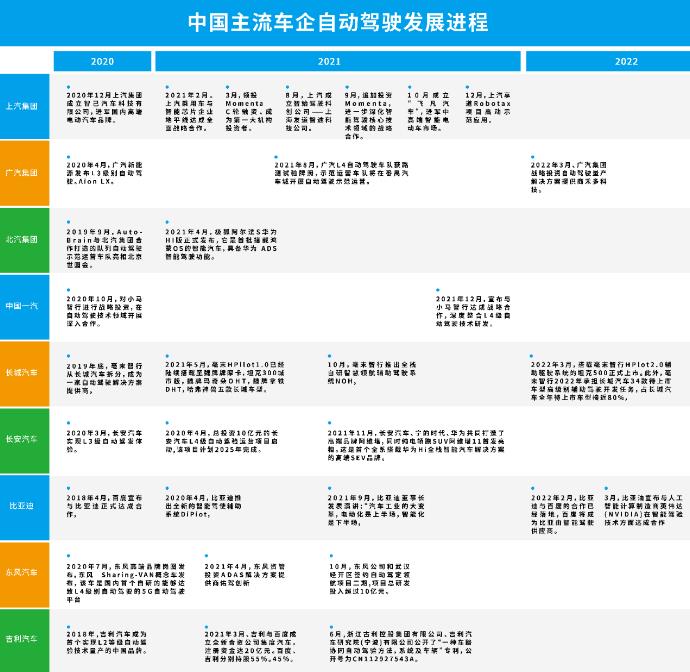Click 东风 2021年4月 ADAS entry
This screenshot has height=672, width=690.
point(245,574)
